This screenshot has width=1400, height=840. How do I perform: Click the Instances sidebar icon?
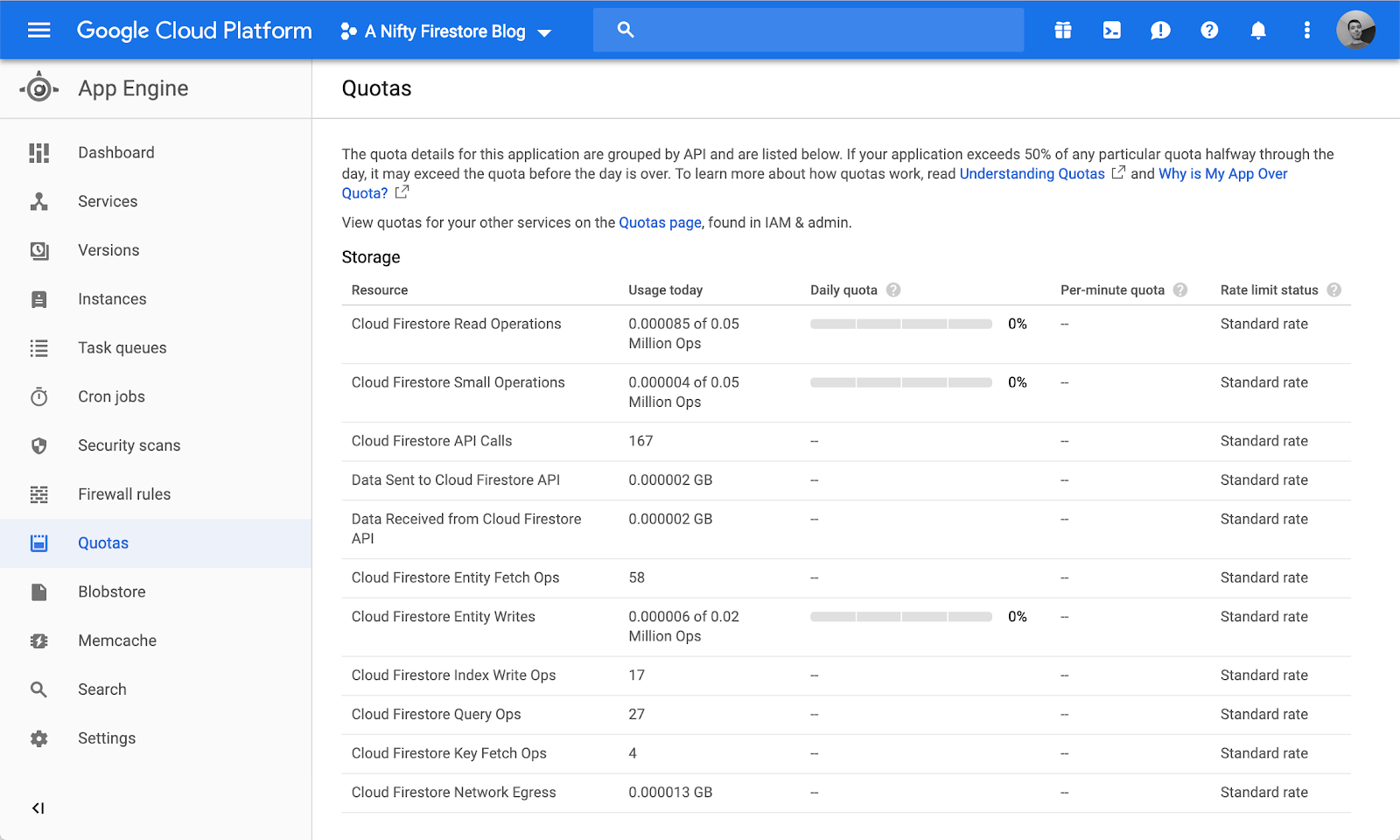(x=38, y=299)
